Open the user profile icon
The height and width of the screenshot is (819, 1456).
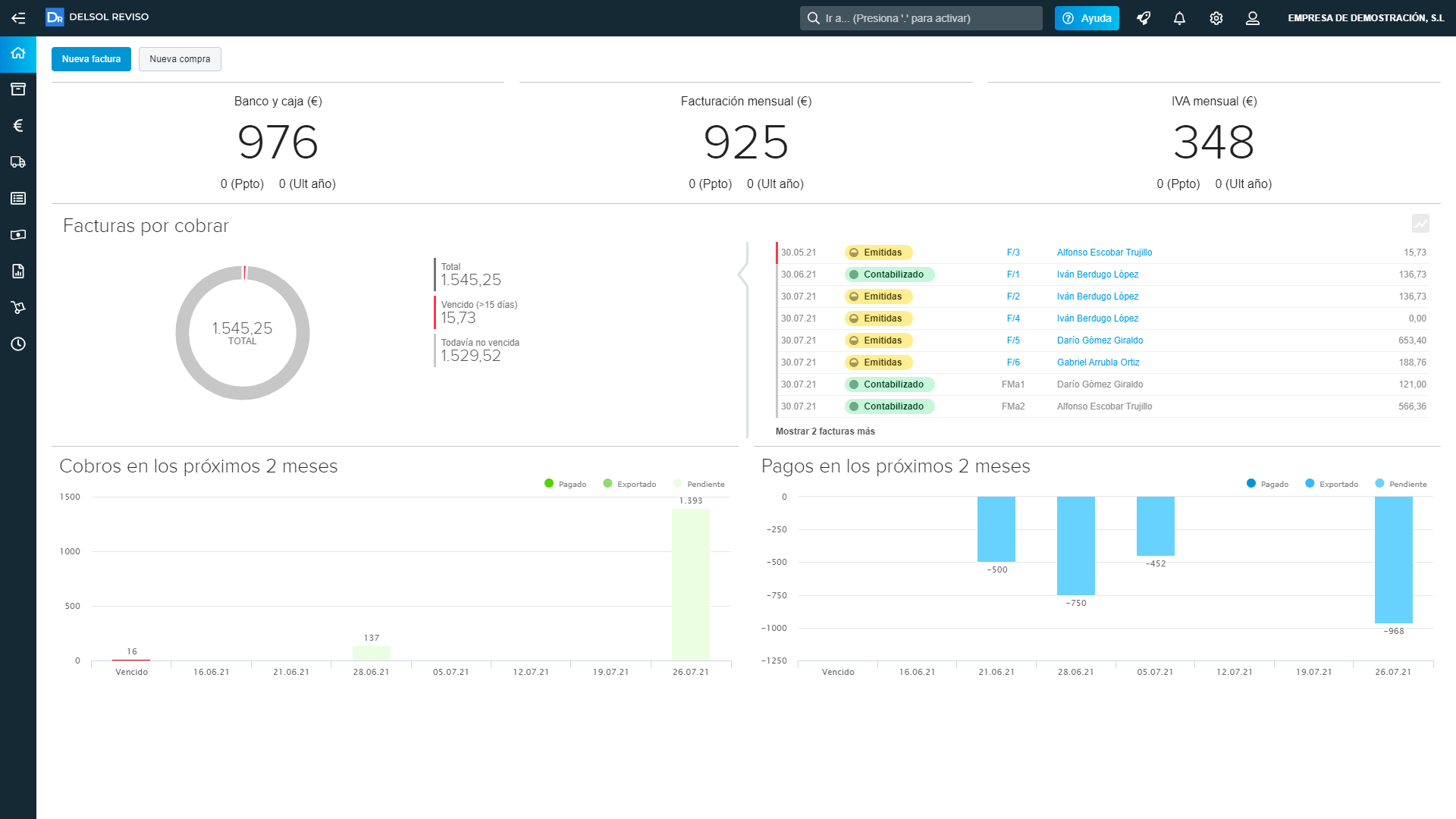(1253, 18)
